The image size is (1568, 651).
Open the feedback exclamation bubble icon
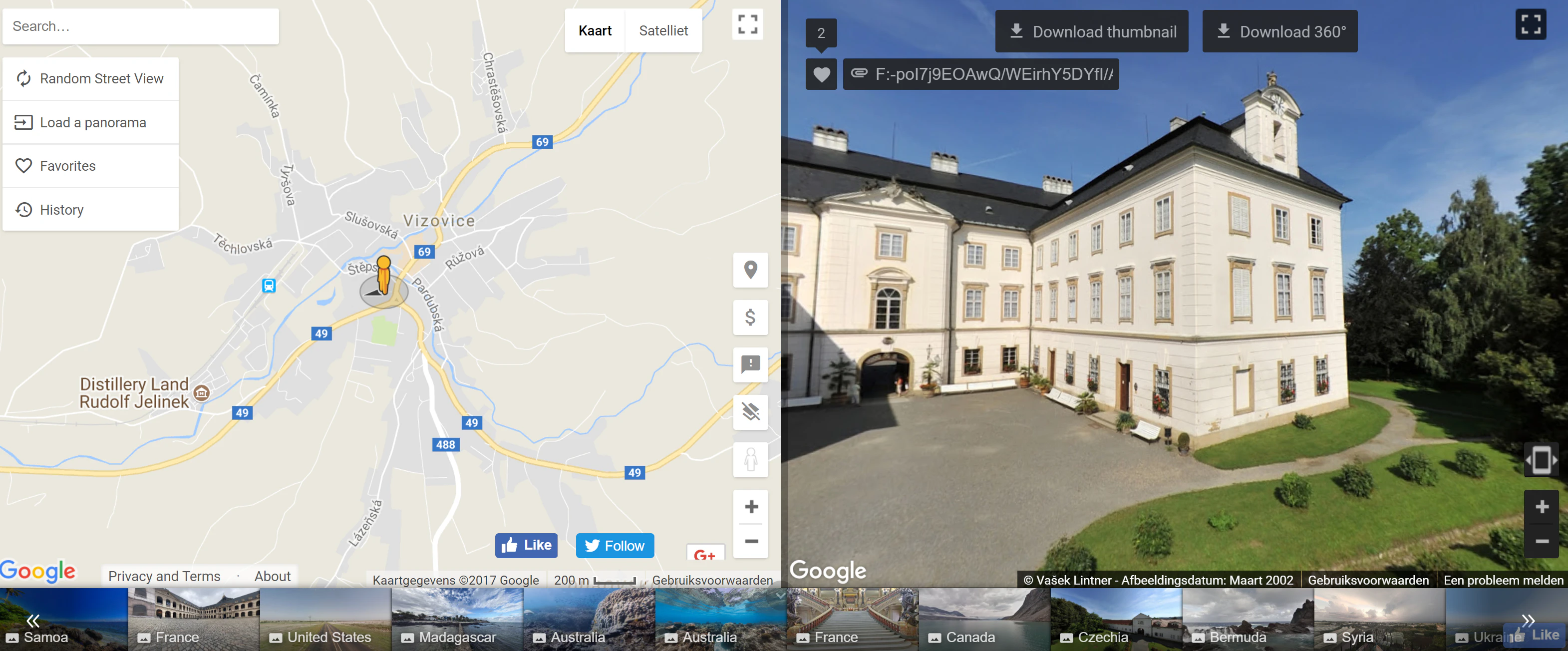coord(750,365)
